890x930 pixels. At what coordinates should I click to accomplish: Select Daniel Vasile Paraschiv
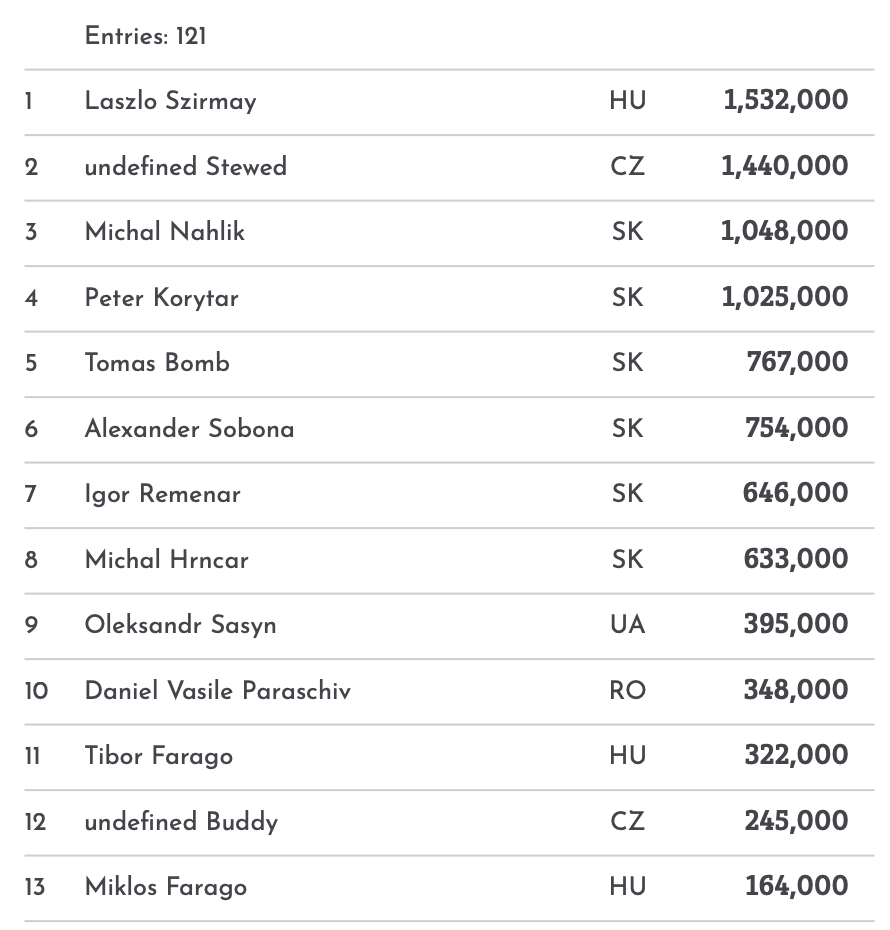[x=217, y=691]
